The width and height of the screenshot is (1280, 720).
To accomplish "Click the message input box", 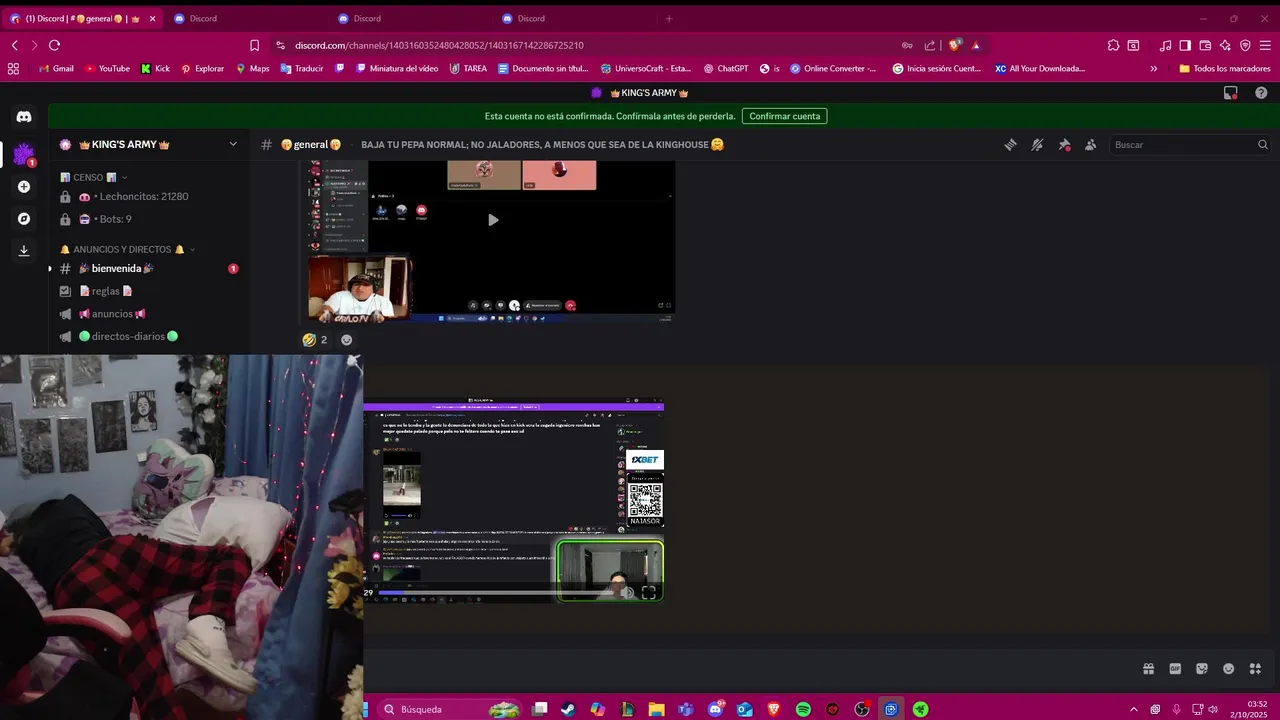I will (750, 669).
